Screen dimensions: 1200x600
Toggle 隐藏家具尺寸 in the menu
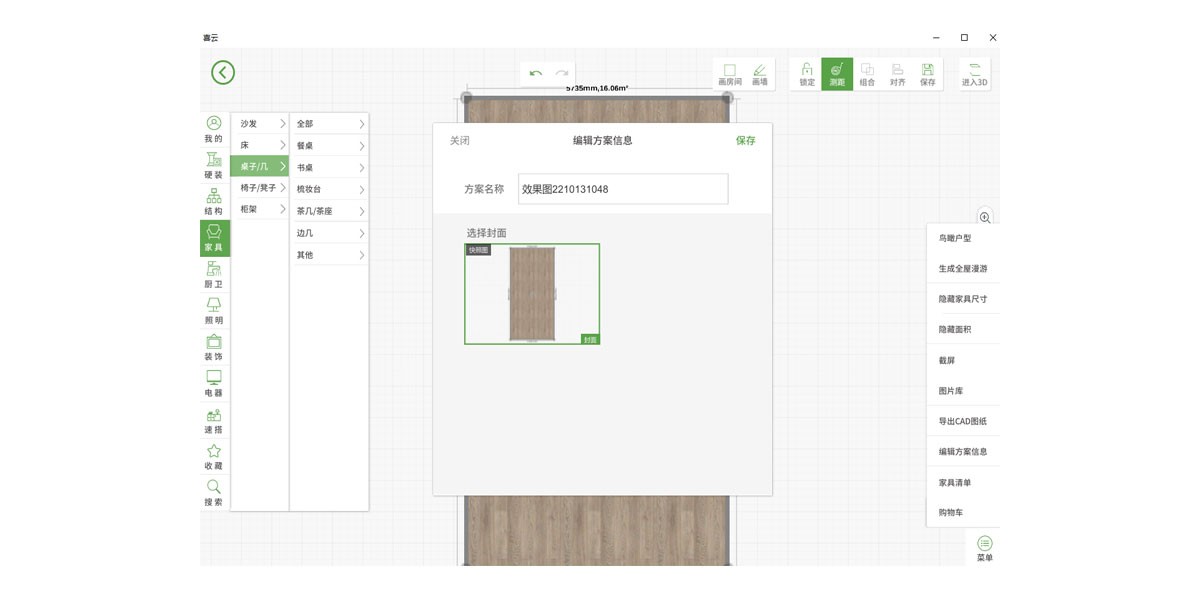[962, 299]
